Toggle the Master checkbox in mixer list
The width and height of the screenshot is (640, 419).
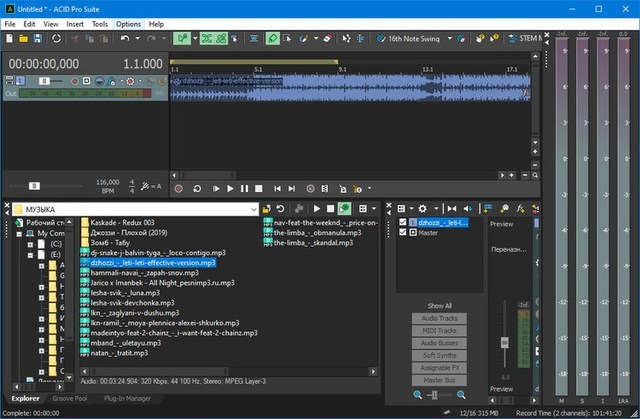(x=403, y=233)
